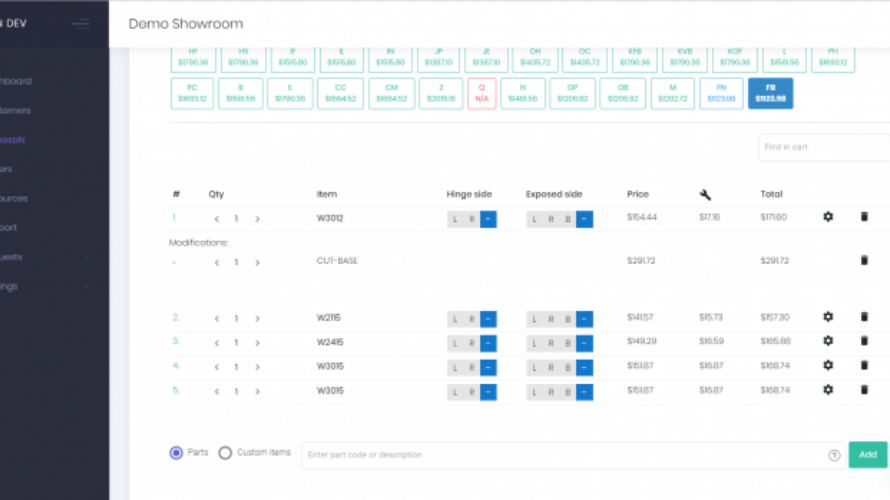Open settings gear for row 4 W3015
This screenshot has width=890, height=500.
(828, 365)
